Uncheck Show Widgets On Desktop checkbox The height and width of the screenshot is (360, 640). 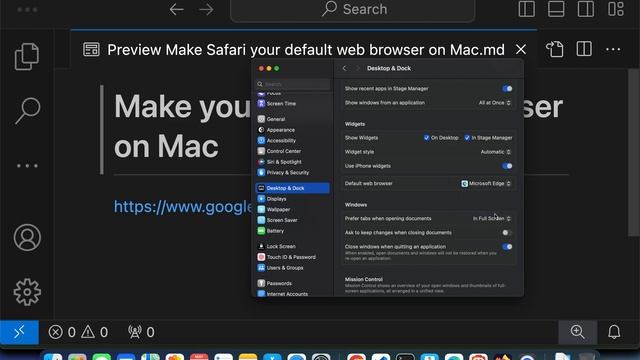427,138
